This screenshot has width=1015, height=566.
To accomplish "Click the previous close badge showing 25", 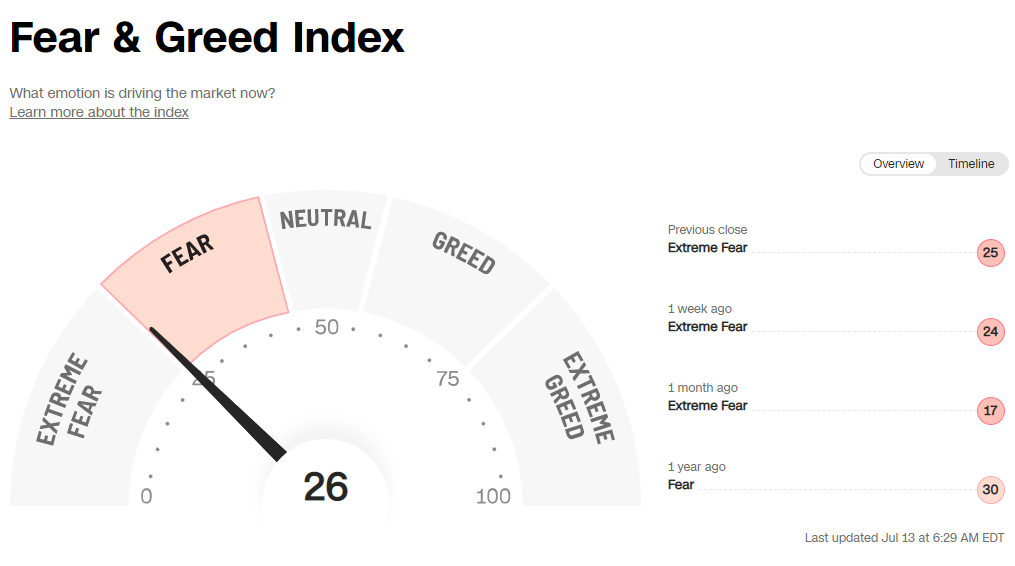I will pos(990,253).
